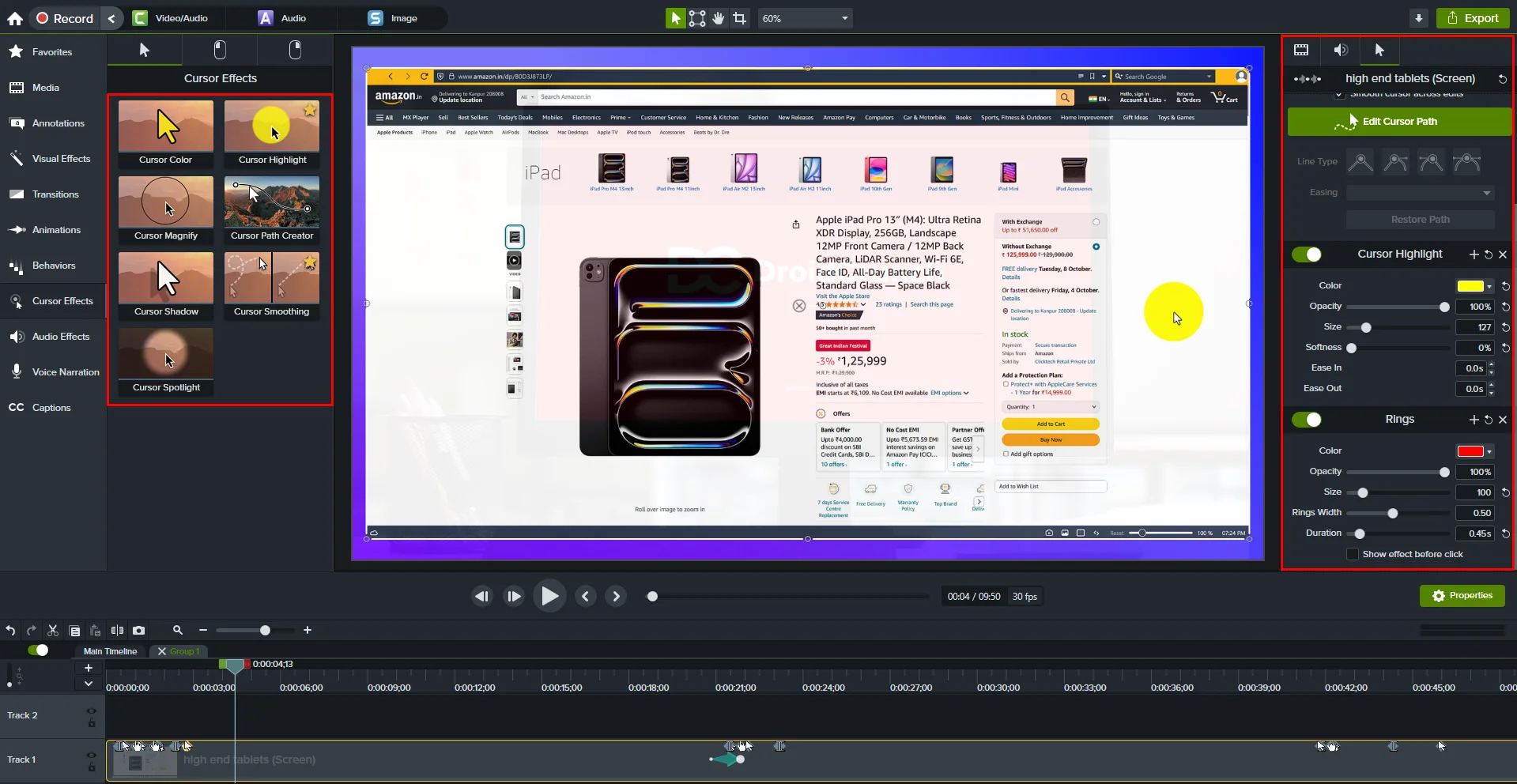
Task: Remove the Cursor Highlight effect with X
Action: point(1503,254)
